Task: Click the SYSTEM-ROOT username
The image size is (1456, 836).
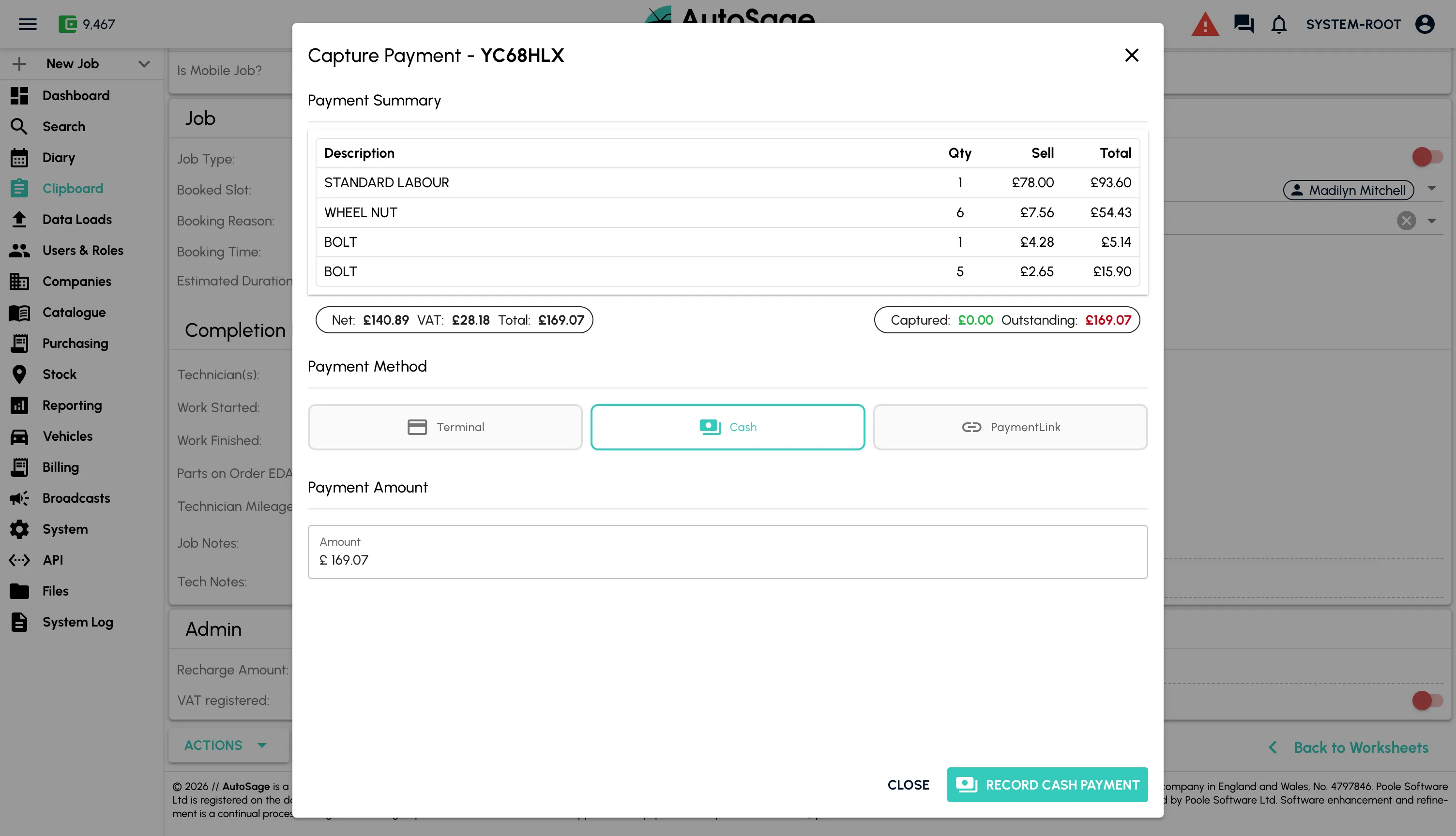Action: pyautogui.click(x=1353, y=24)
